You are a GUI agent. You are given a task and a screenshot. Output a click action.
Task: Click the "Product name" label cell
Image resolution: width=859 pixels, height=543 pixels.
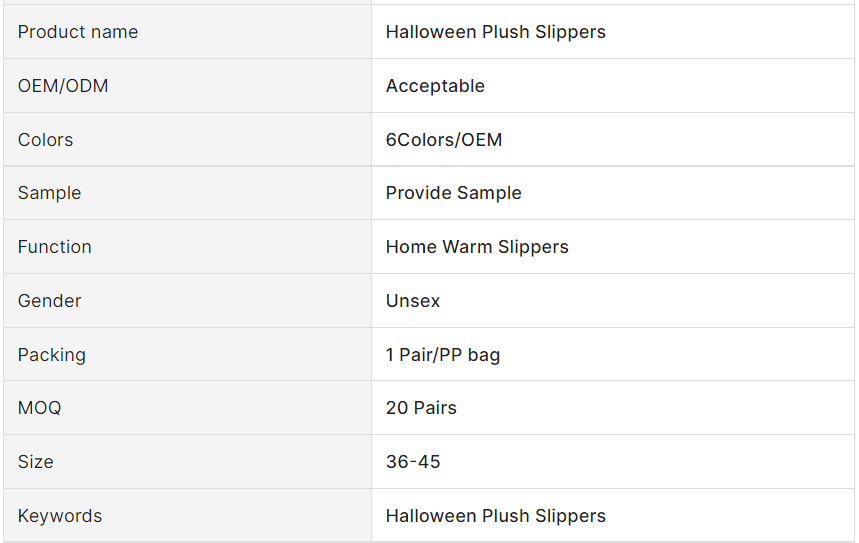[x=78, y=32]
